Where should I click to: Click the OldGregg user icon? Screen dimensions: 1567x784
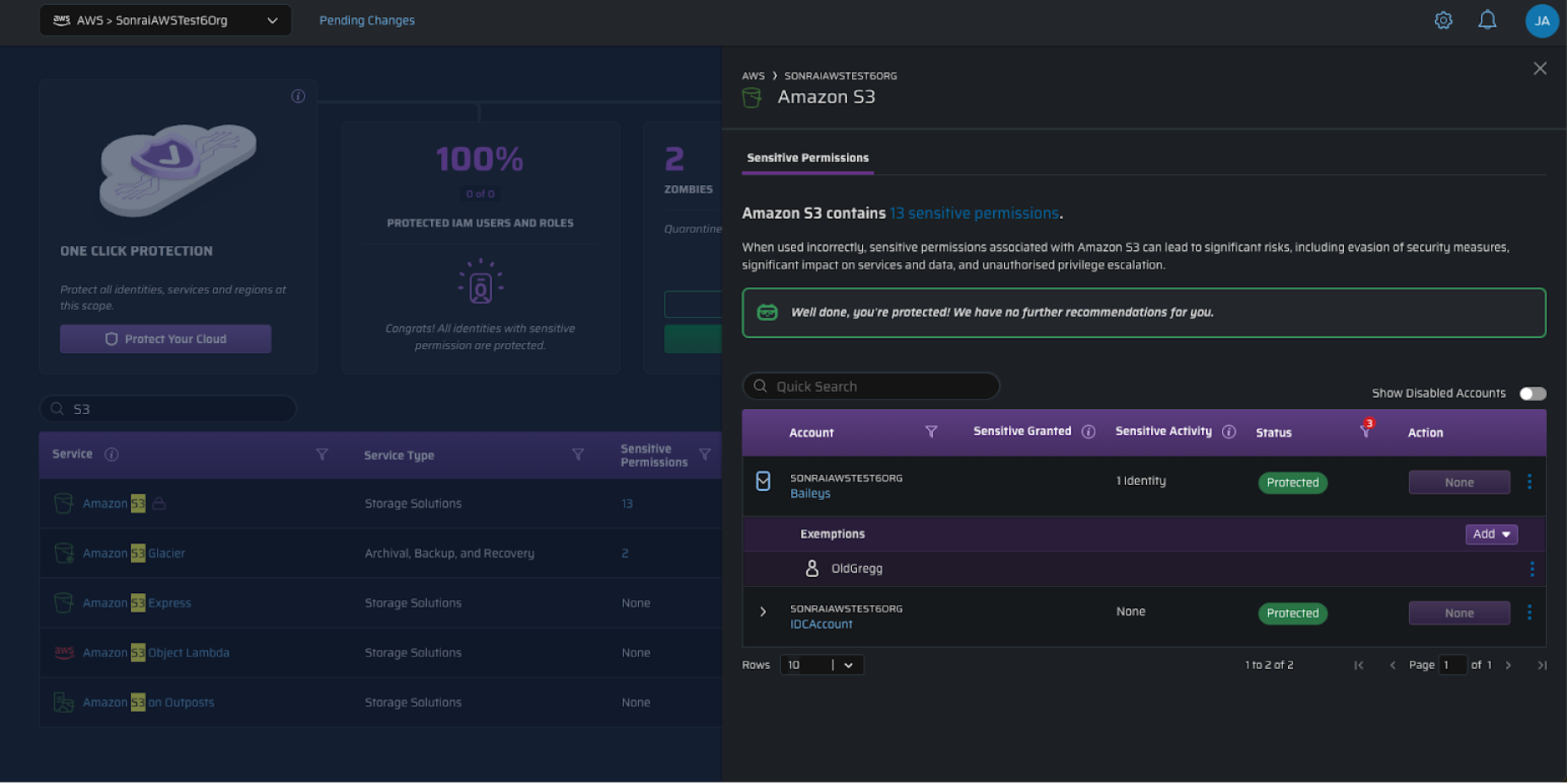point(812,569)
